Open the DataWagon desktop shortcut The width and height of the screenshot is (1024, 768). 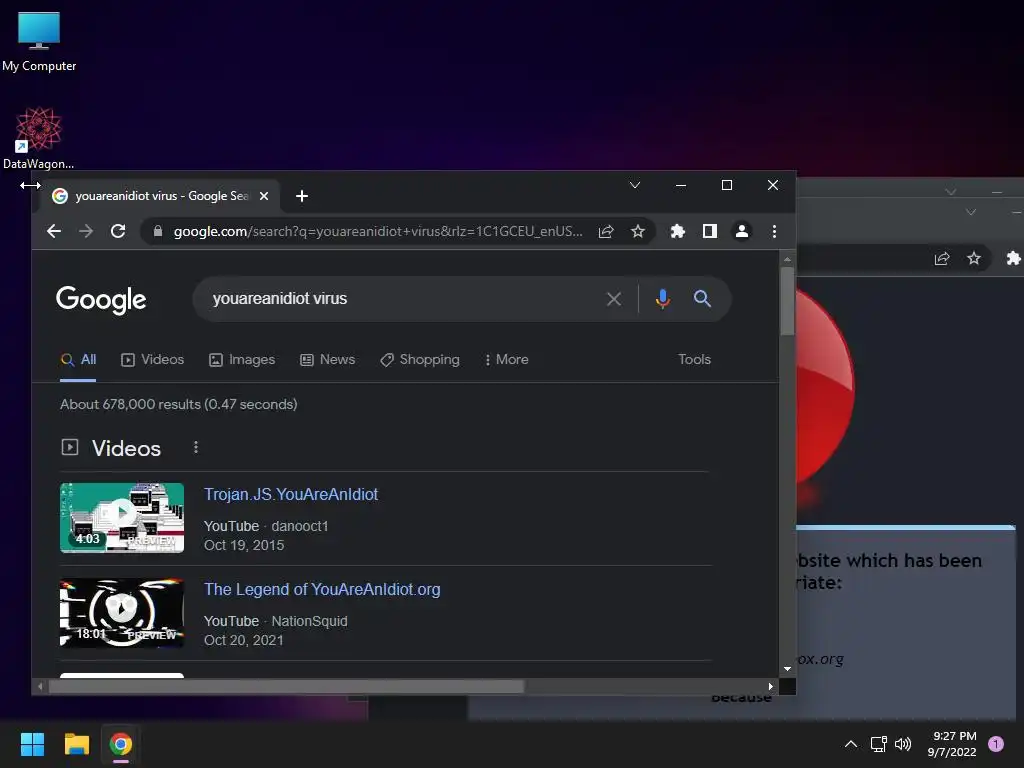tap(39, 138)
